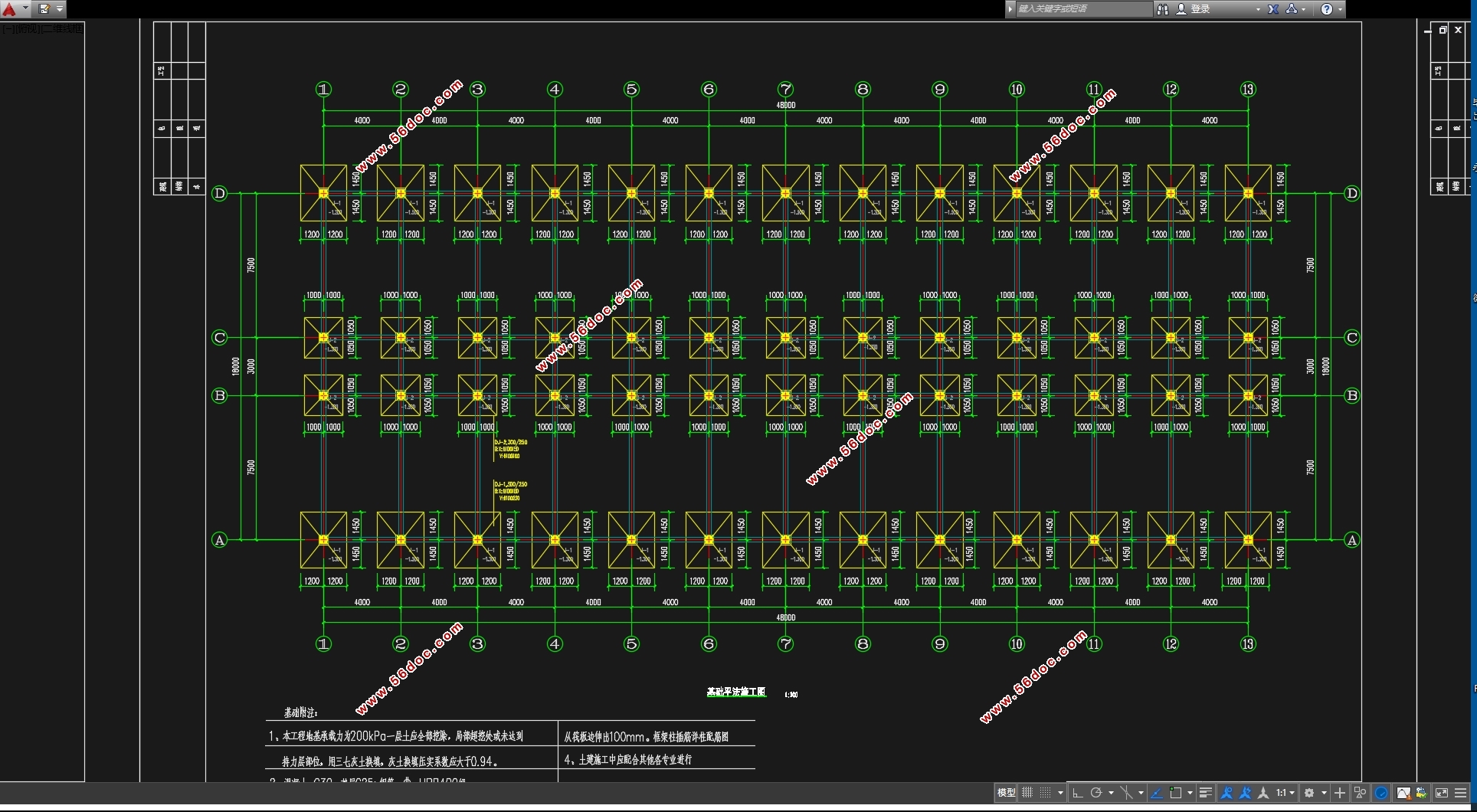Toggle annotation objects visibility icon
Screen dimensions: 1477x812
(1226, 793)
